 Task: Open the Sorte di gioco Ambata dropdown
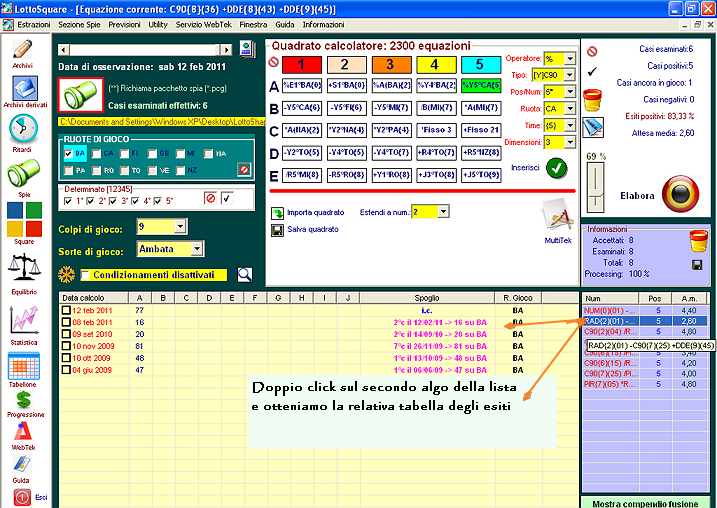pos(197,249)
